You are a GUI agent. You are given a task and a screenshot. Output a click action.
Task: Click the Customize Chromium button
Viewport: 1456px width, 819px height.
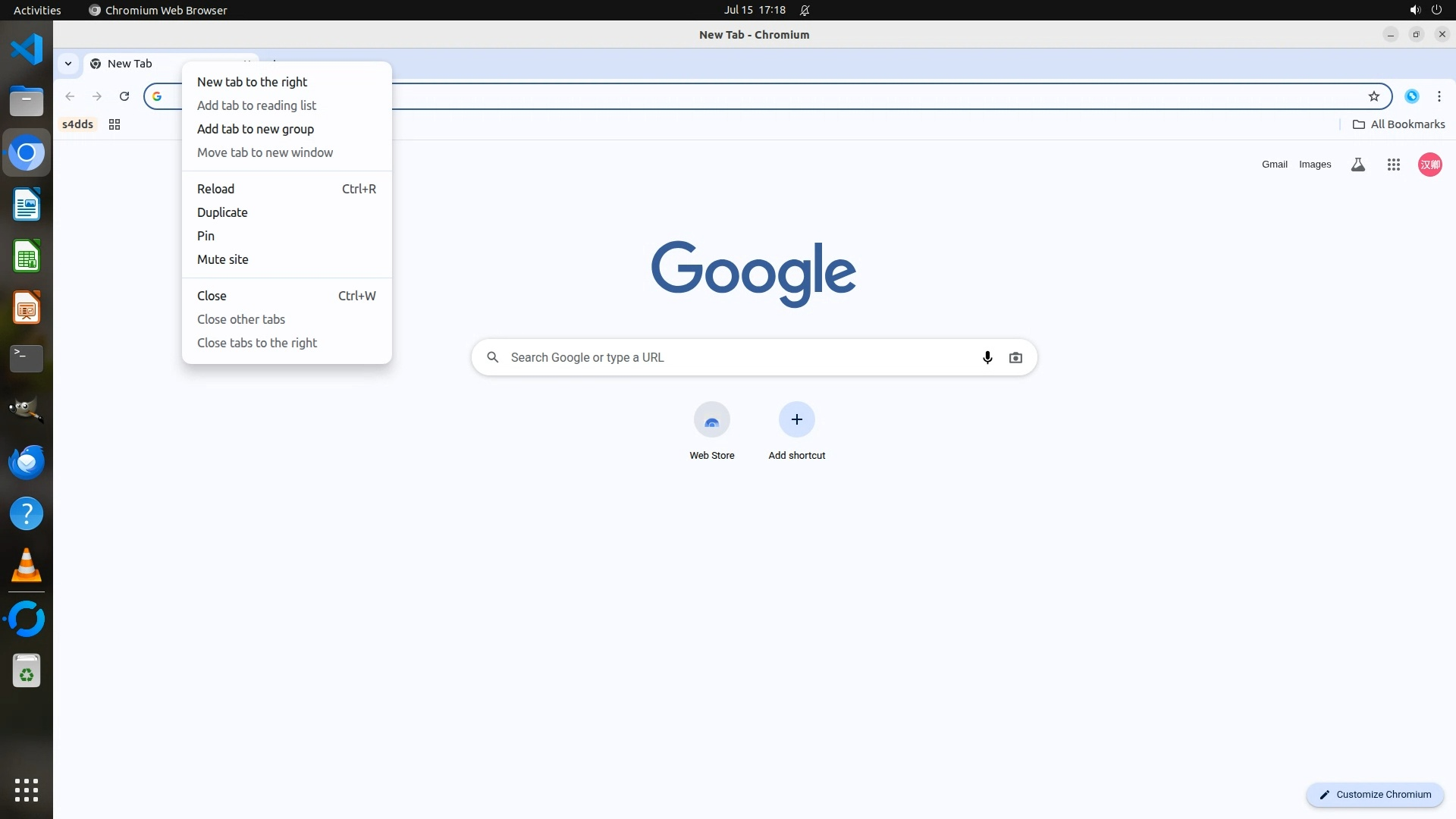tap(1374, 794)
